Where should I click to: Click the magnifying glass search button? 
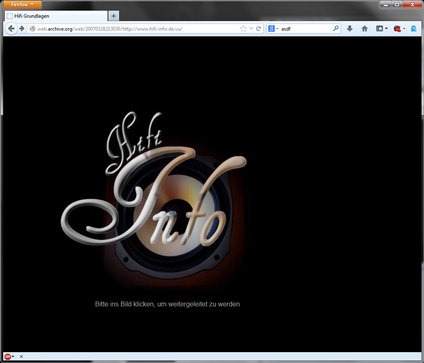click(336, 29)
